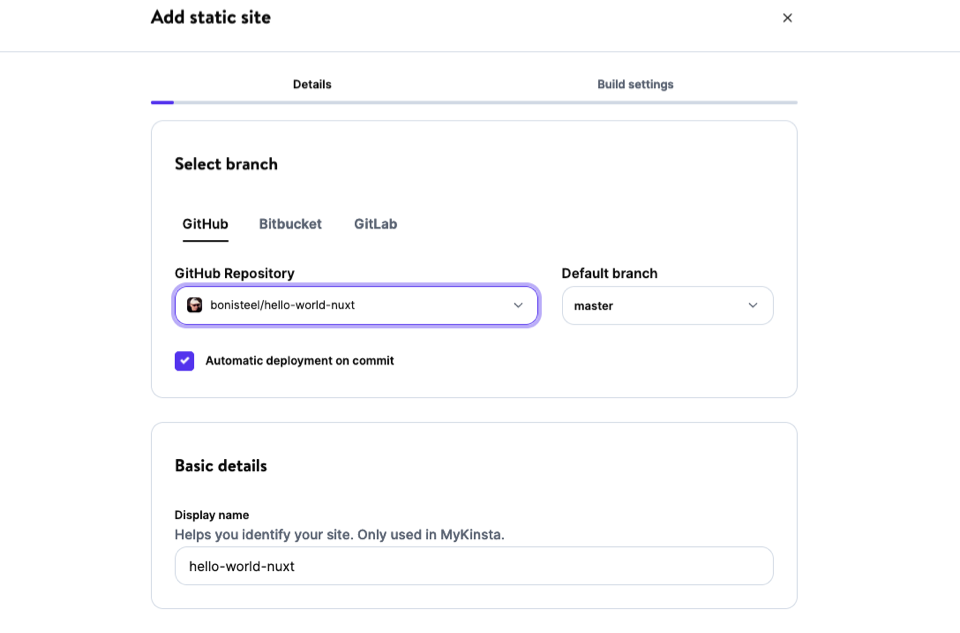The height and width of the screenshot is (633, 960).
Task: Click the repository owner avatar icon
Action: point(194,305)
